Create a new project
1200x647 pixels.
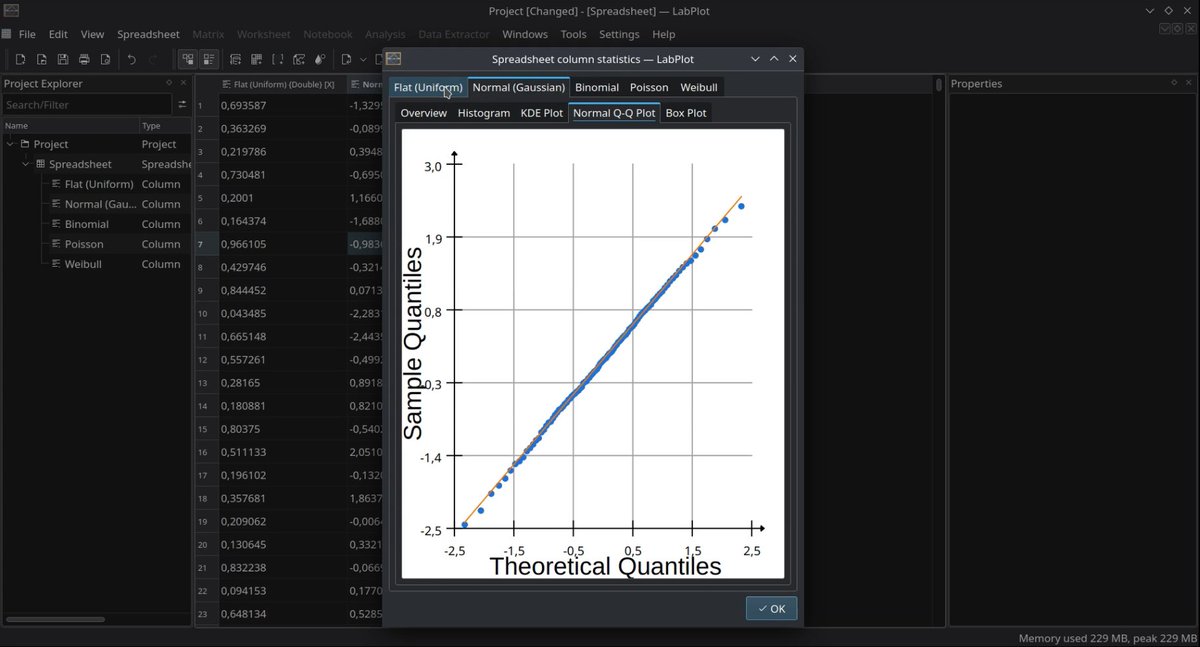point(20,58)
